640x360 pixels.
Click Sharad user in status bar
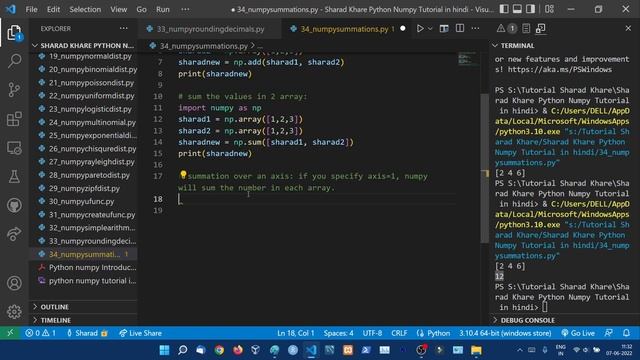87,333
